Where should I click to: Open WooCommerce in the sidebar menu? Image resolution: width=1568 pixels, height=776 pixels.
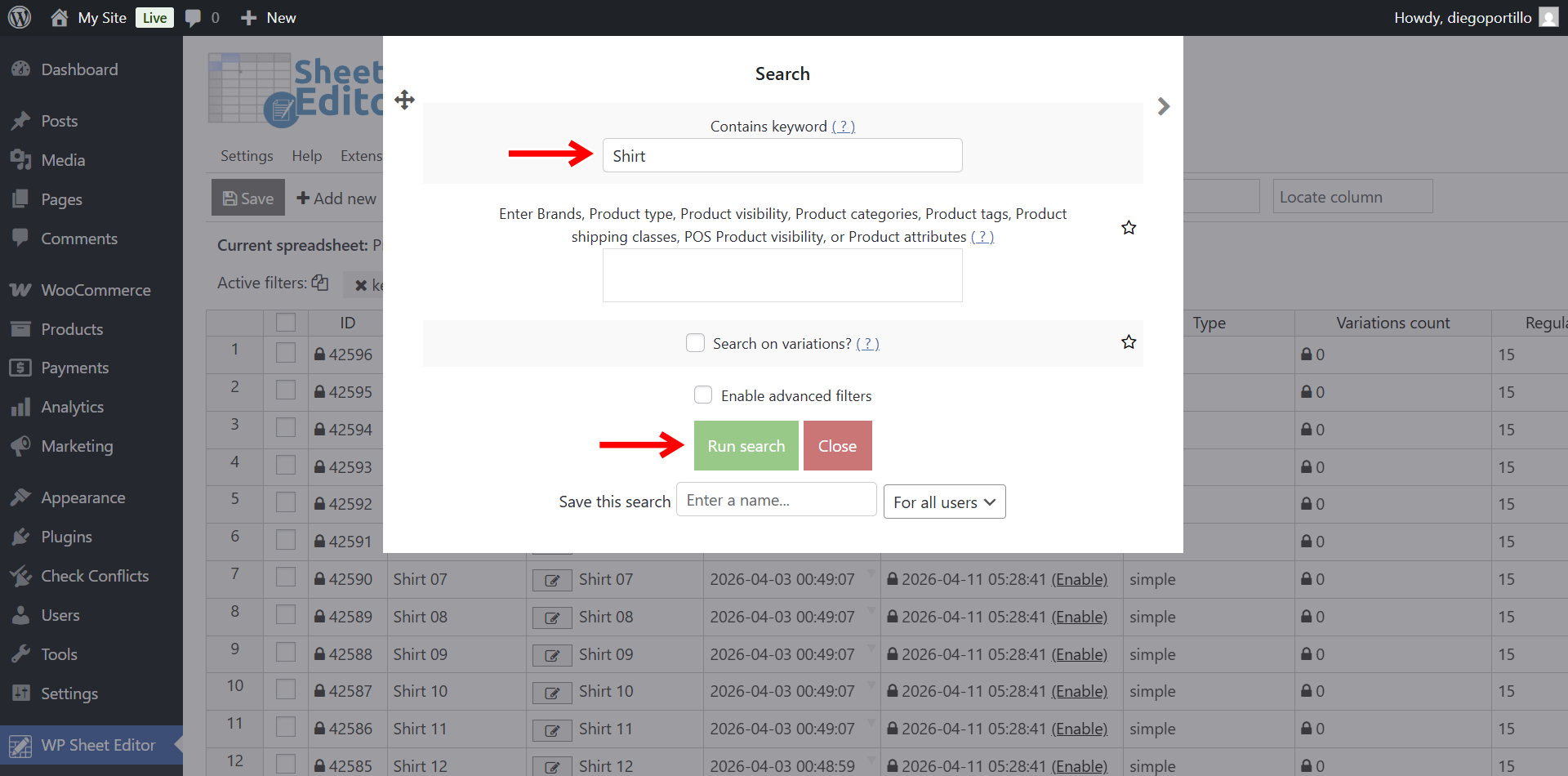[96, 290]
